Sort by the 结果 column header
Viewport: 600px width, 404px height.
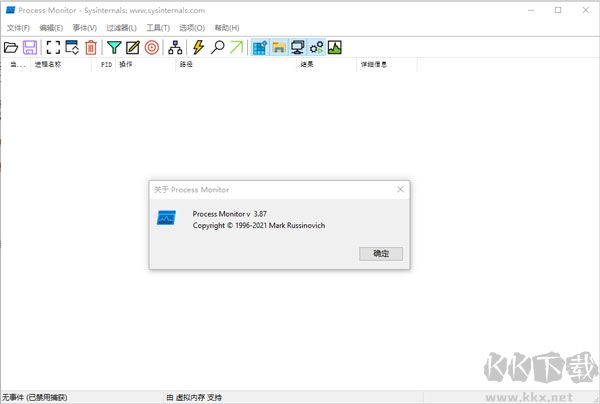tap(326, 64)
